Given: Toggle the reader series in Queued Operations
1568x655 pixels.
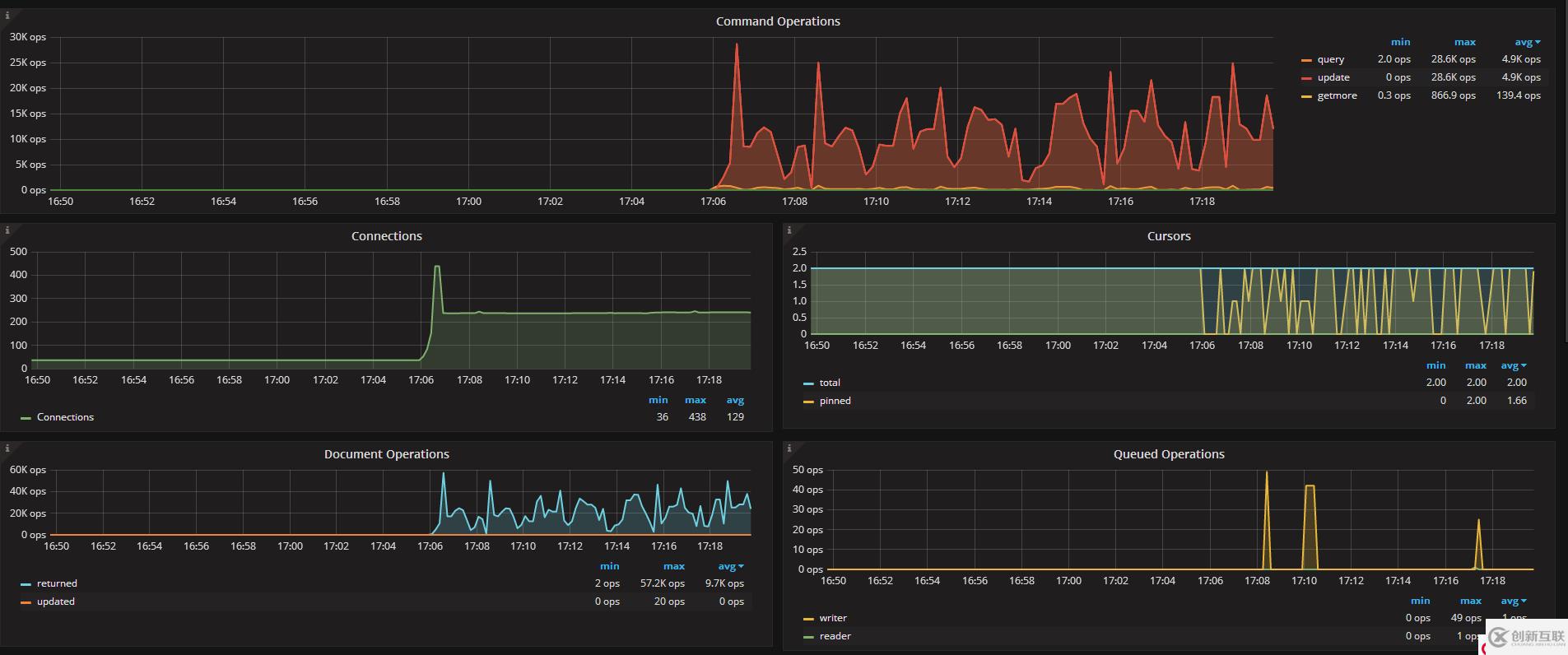Looking at the screenshot, I should [835, 636].
